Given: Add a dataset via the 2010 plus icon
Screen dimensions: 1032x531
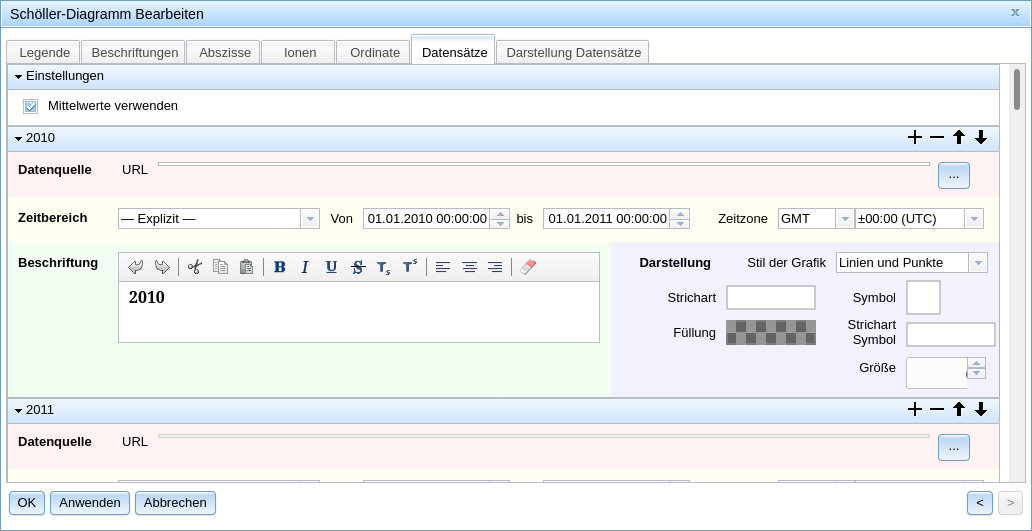Looking at the screenshot, I should coord(914,138).
